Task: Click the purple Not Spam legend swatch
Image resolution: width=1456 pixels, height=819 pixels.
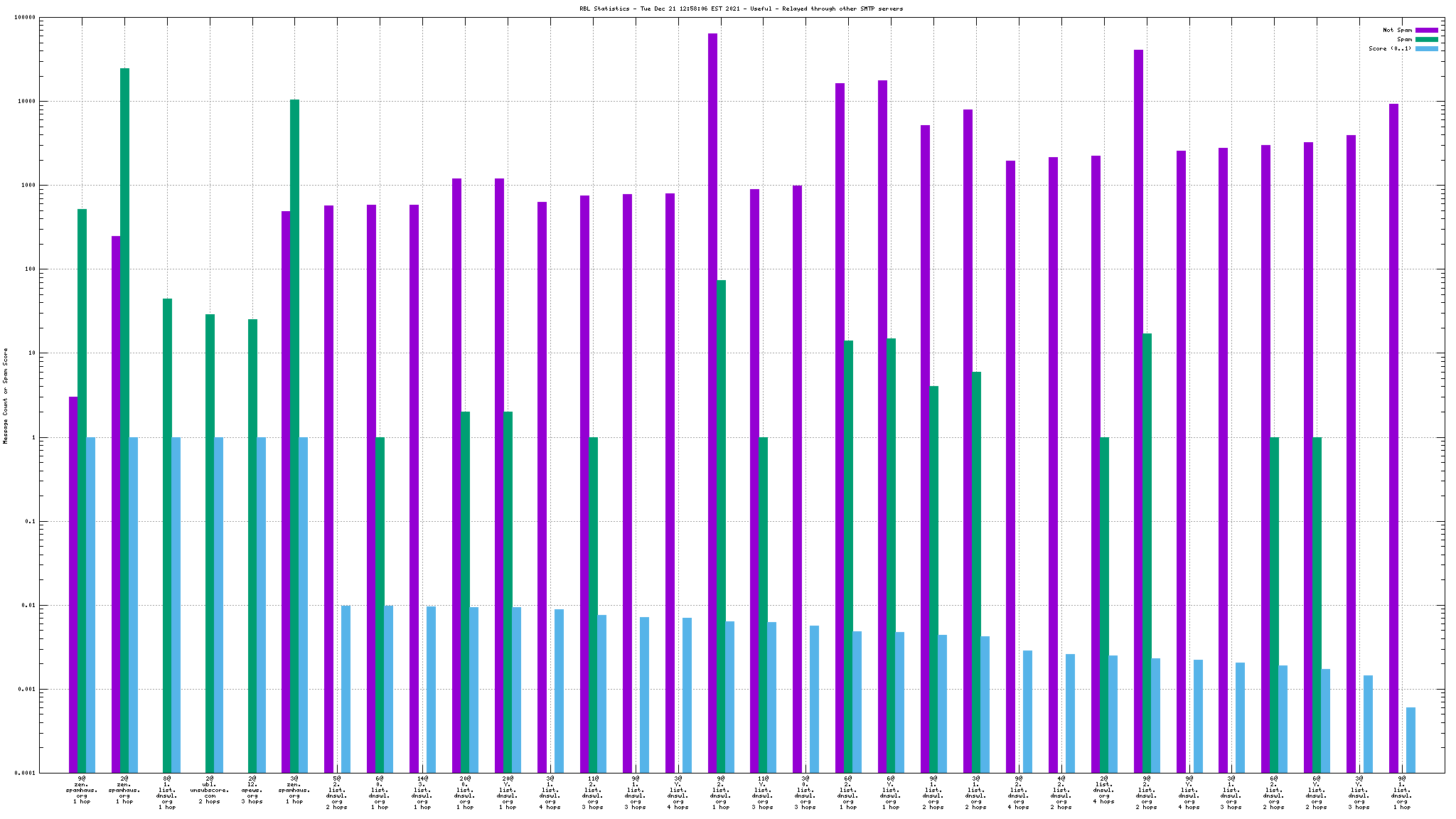Action: (1426, 30)
